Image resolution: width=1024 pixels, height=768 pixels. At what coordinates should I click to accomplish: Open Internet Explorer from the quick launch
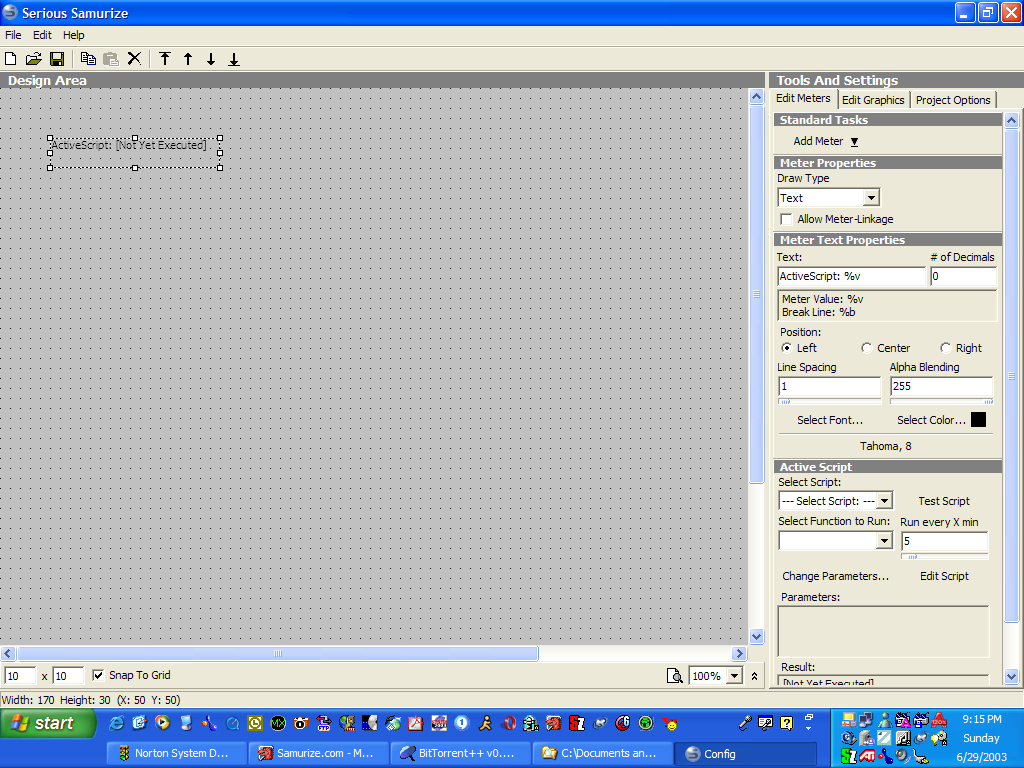click(x=116, y=723)
